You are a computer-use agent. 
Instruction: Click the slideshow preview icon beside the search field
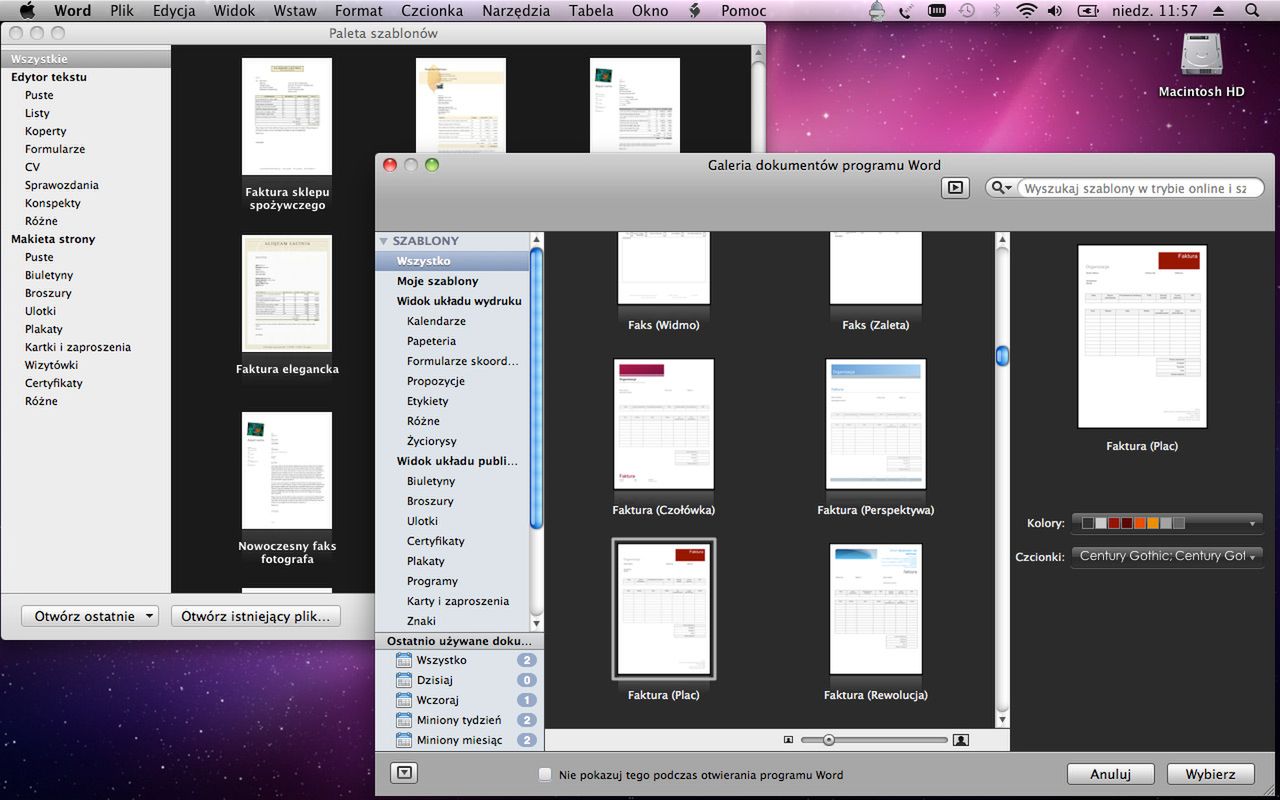954,187
